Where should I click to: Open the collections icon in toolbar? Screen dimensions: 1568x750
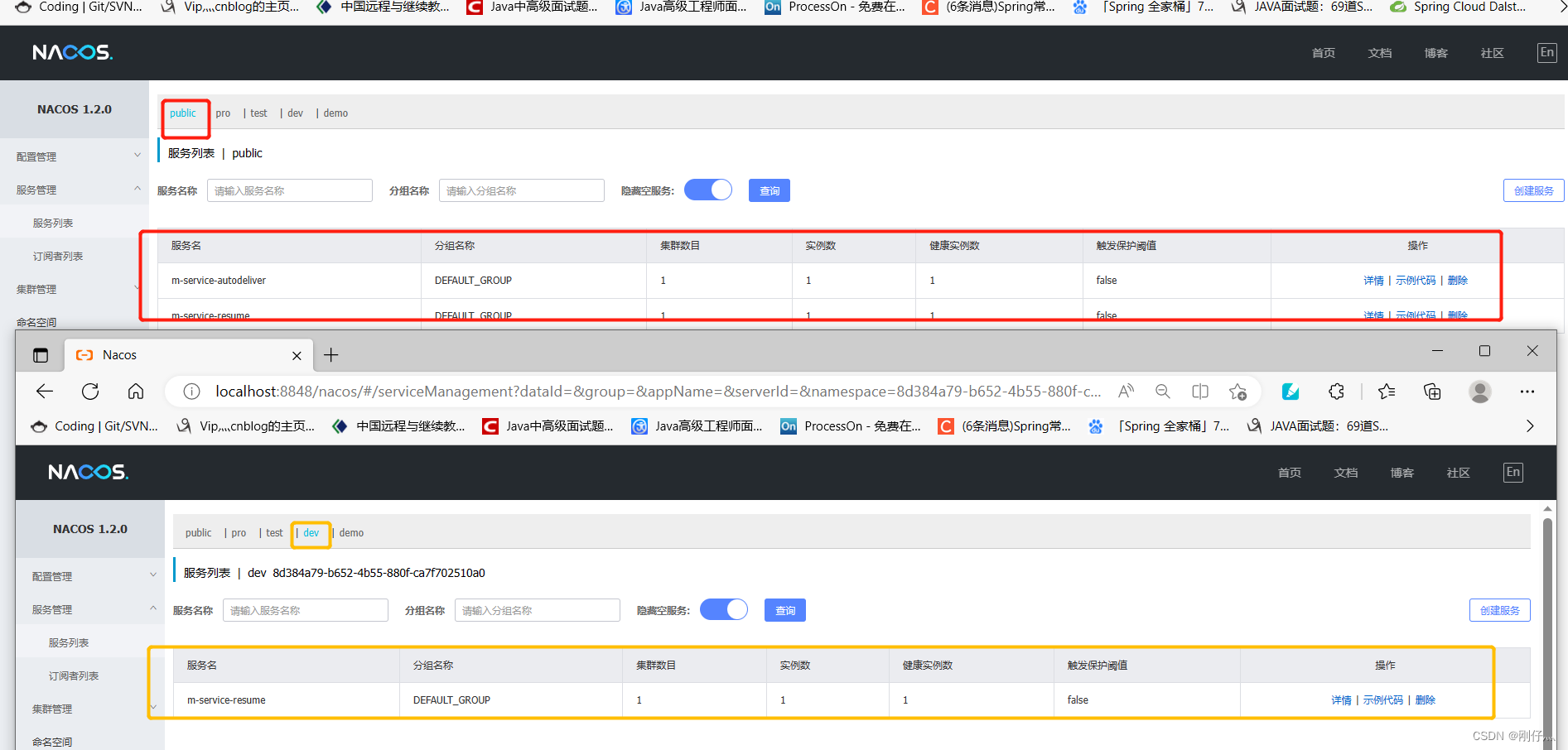click(1432, 392)
